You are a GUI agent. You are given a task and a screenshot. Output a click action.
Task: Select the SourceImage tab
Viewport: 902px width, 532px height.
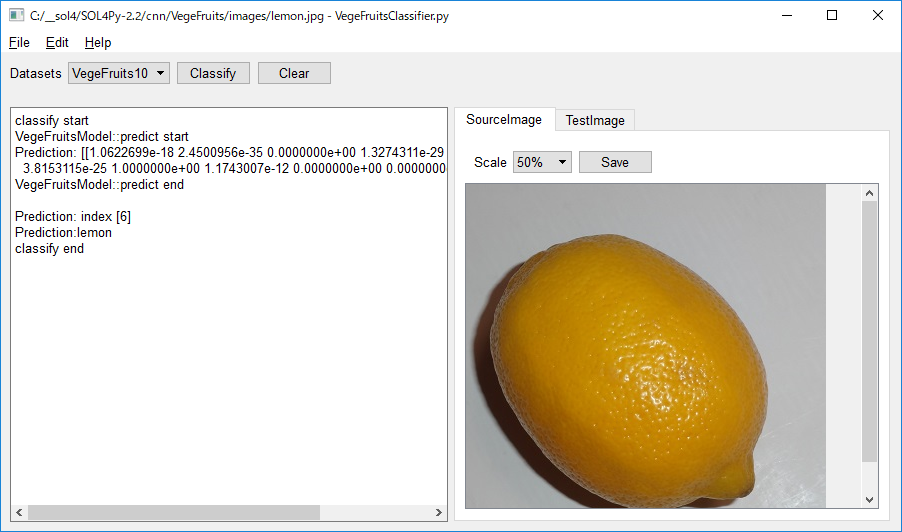click(x=504, y=119)
